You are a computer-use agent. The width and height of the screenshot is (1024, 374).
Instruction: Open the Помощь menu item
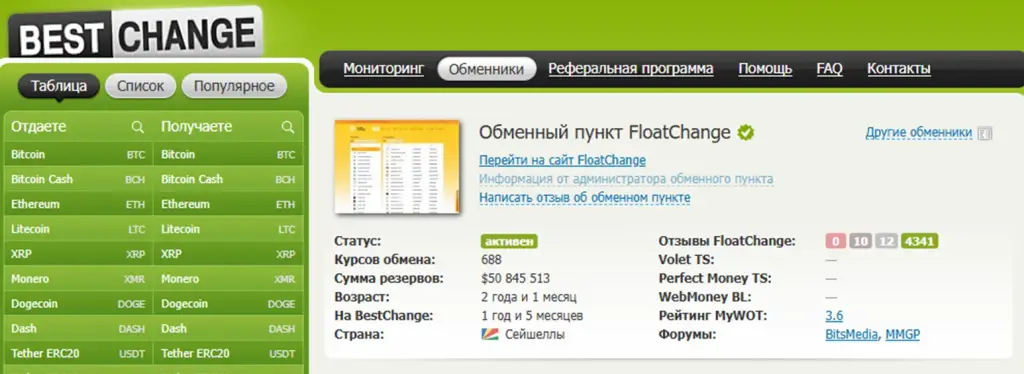(x=765, y=69)
